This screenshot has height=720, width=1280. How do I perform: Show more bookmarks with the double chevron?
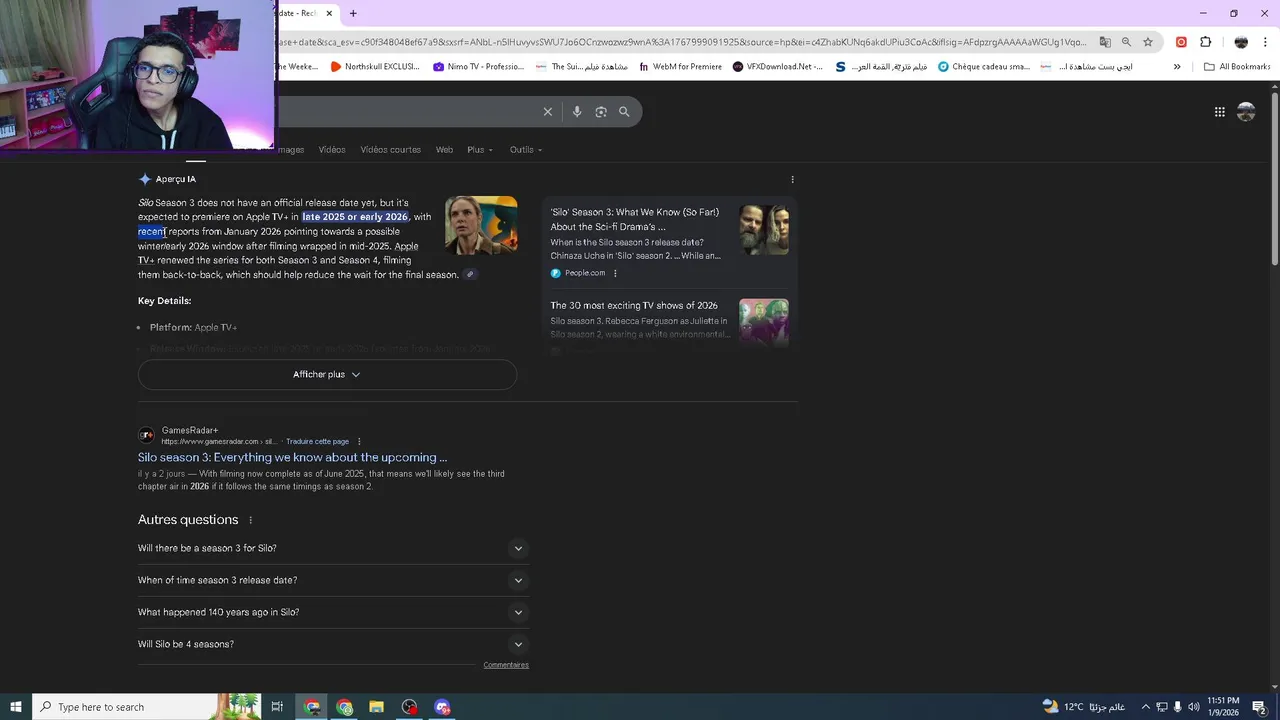click(1177, 67)
